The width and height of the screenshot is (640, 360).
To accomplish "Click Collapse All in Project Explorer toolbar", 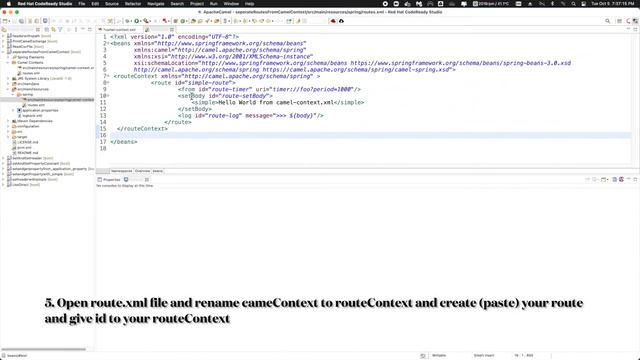I will [x=47, y=29].
